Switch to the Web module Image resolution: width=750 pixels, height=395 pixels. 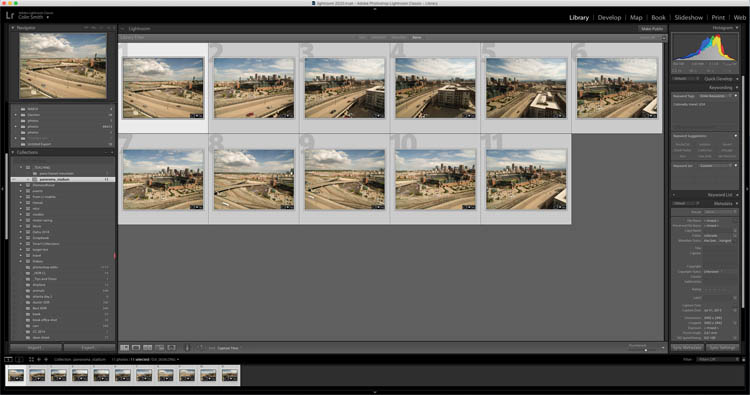[x=739, y=17]
